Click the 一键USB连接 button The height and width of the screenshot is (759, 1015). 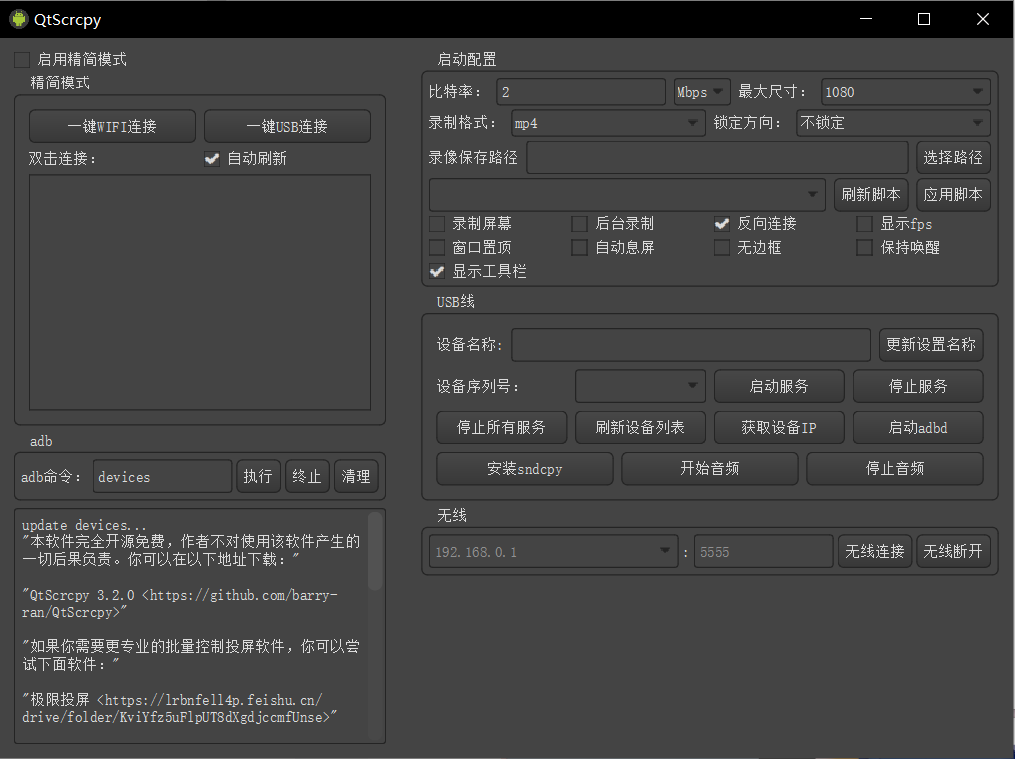tap(287, 126)
